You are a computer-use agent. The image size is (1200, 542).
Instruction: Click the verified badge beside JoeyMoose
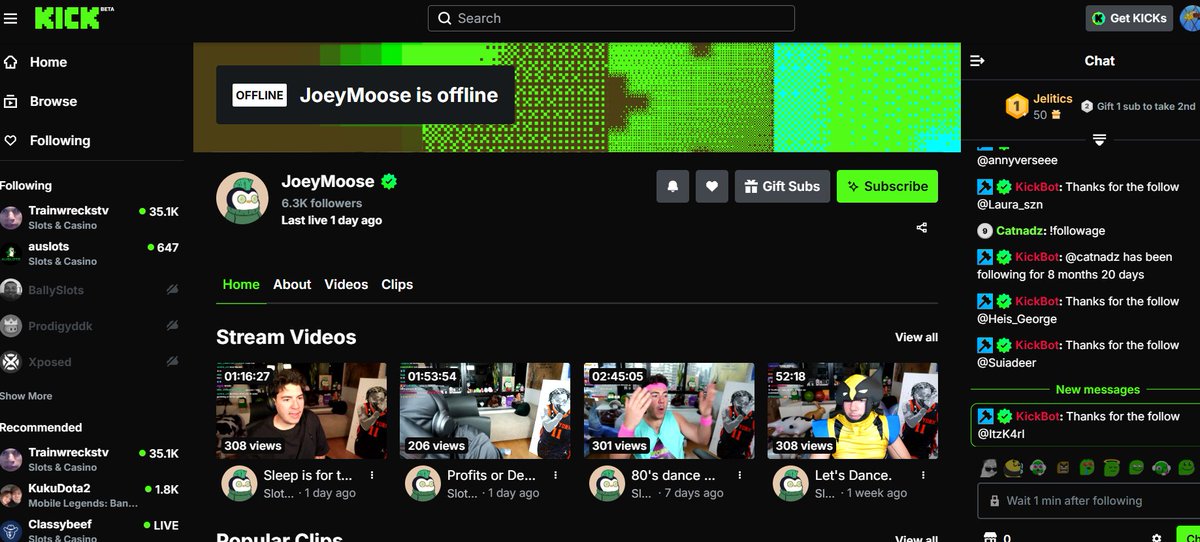pos(389,182)
